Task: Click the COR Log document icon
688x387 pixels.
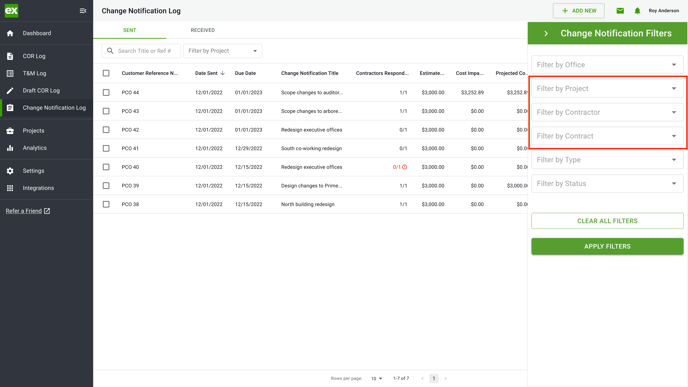Action: pyautogui.click(x=10, y=56)
